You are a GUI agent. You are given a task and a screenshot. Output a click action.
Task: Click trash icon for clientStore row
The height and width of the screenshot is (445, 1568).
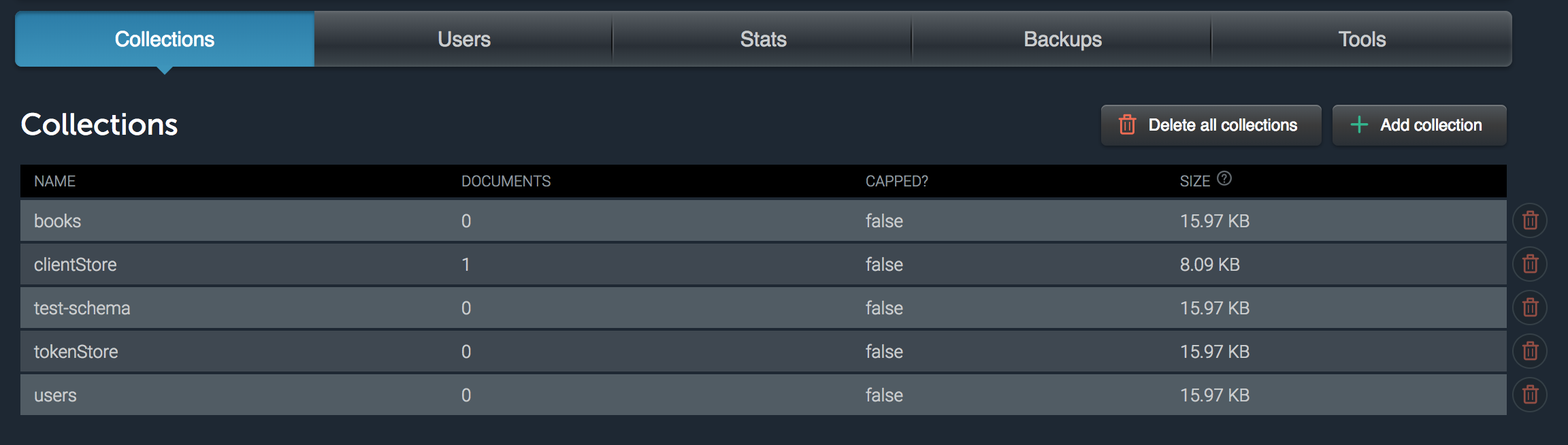1530,264
